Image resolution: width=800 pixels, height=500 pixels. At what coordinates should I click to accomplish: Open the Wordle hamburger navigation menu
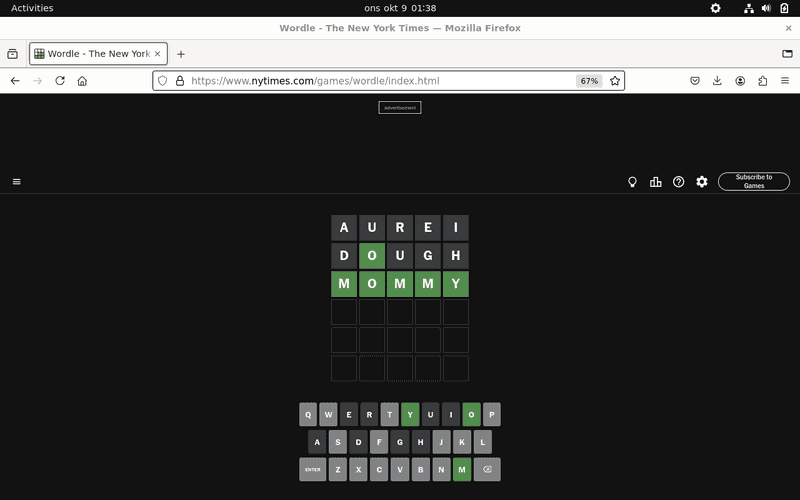(17, 182)
